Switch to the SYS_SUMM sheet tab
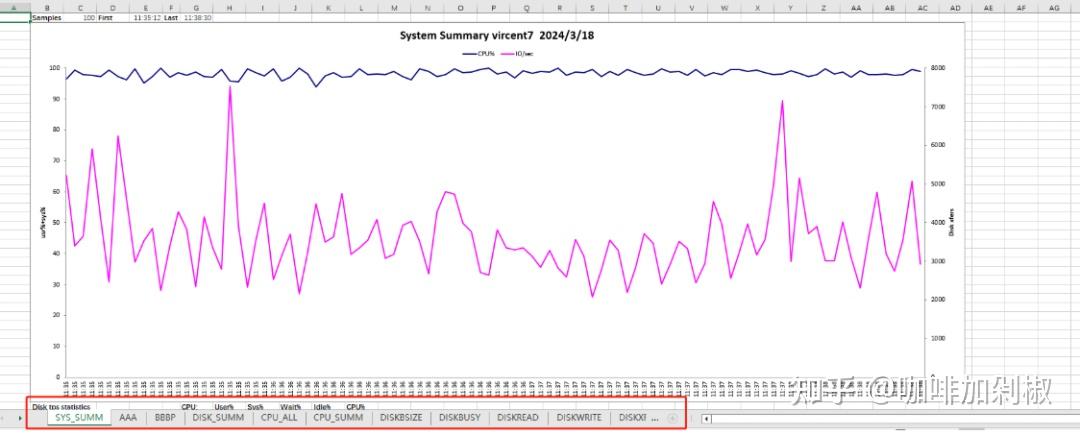This screenshot has width=1080, height=435. pyautogui.click(x=79, y=417)
